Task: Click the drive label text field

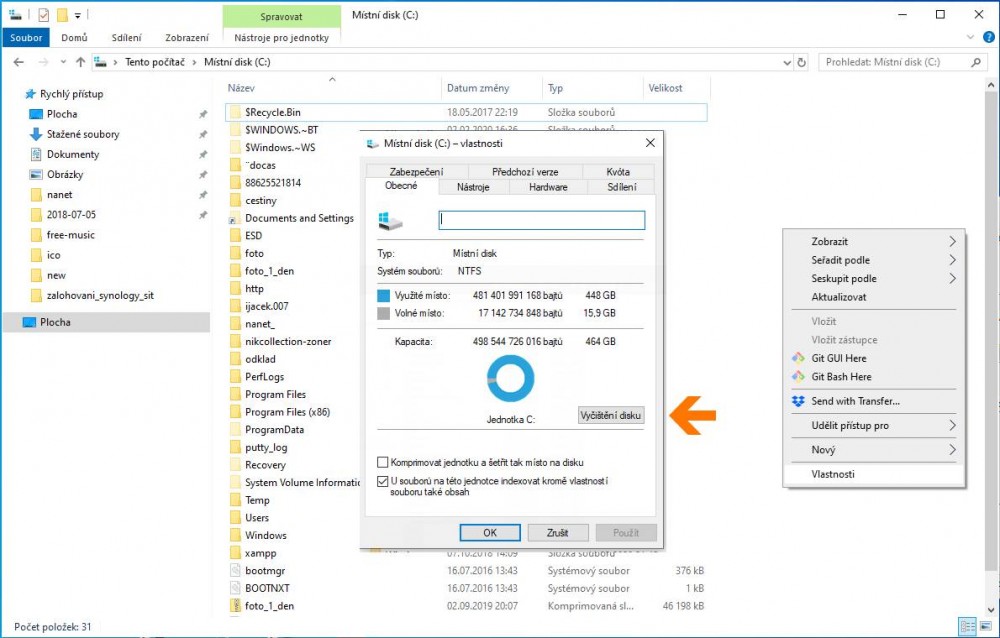Action: coord(541,220)
